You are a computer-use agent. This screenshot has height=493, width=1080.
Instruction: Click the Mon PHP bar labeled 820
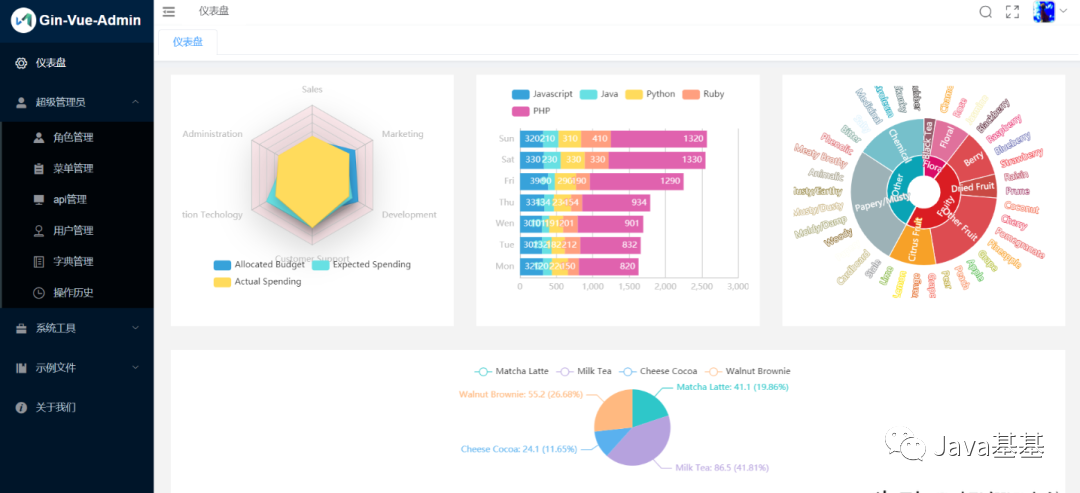[609, 266]
